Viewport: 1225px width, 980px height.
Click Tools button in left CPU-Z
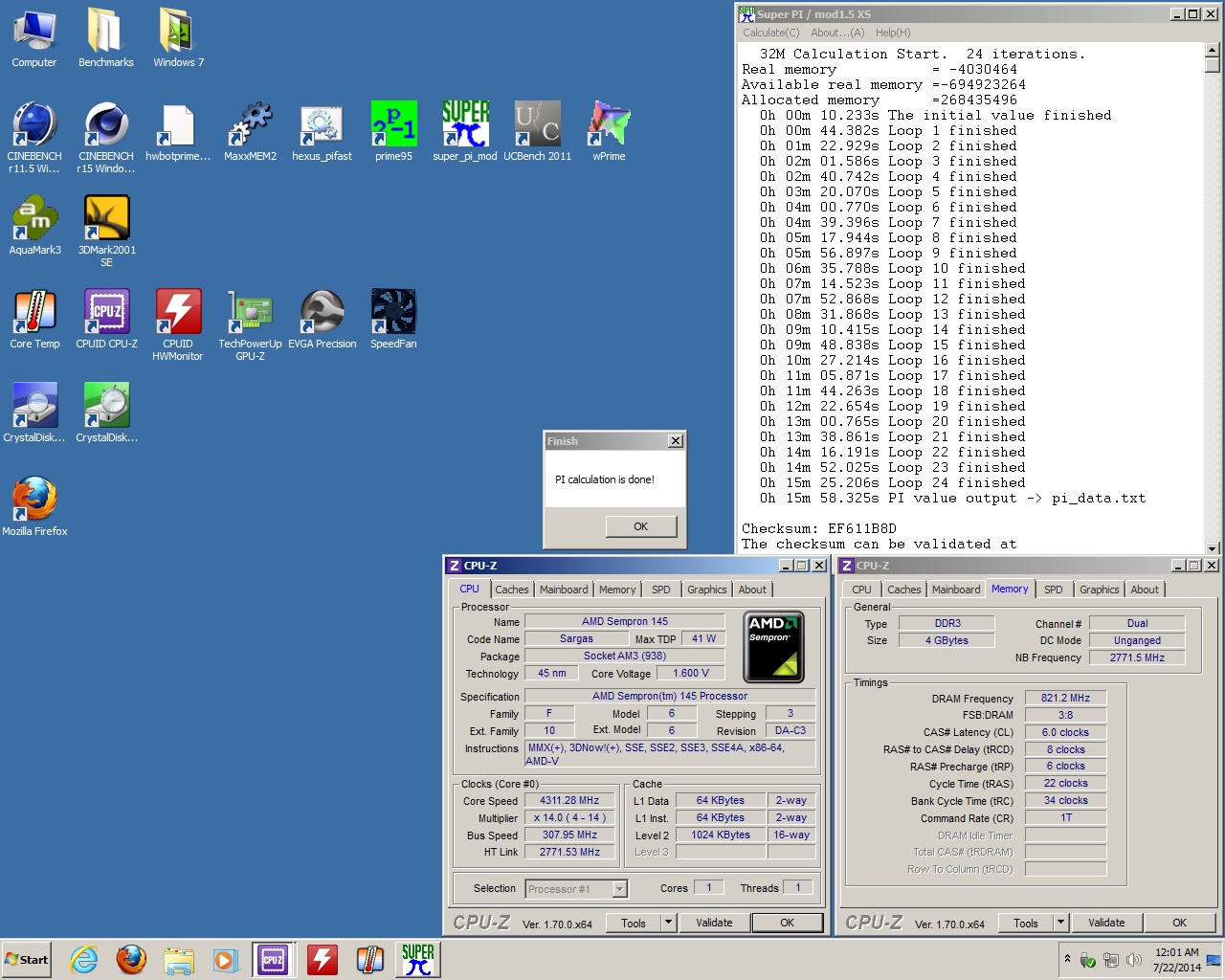(x=634, y=924)
